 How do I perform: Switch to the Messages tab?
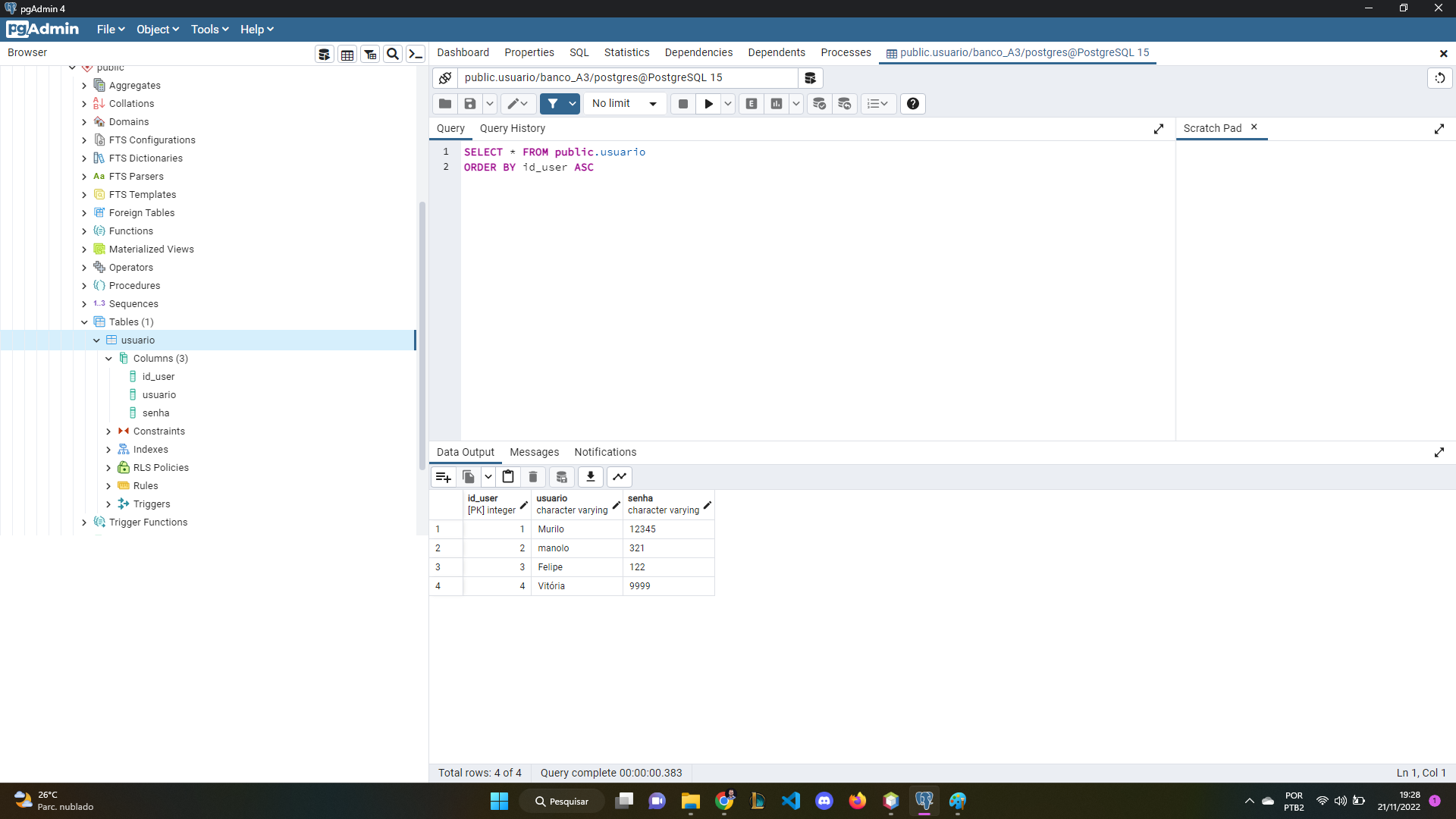pos(534,452)
